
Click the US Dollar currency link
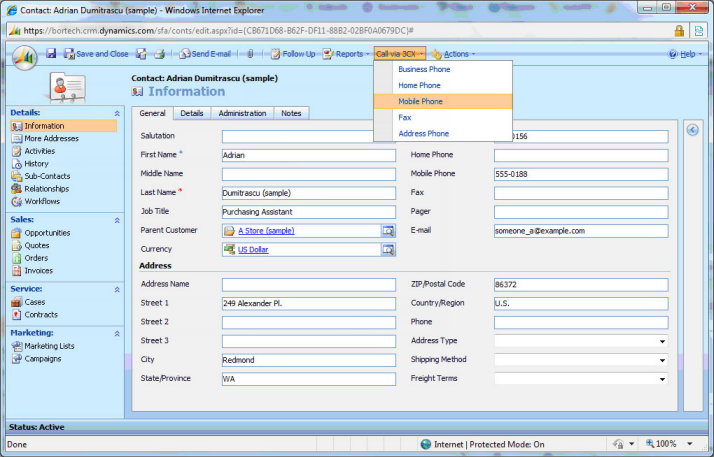pos(253,249)
